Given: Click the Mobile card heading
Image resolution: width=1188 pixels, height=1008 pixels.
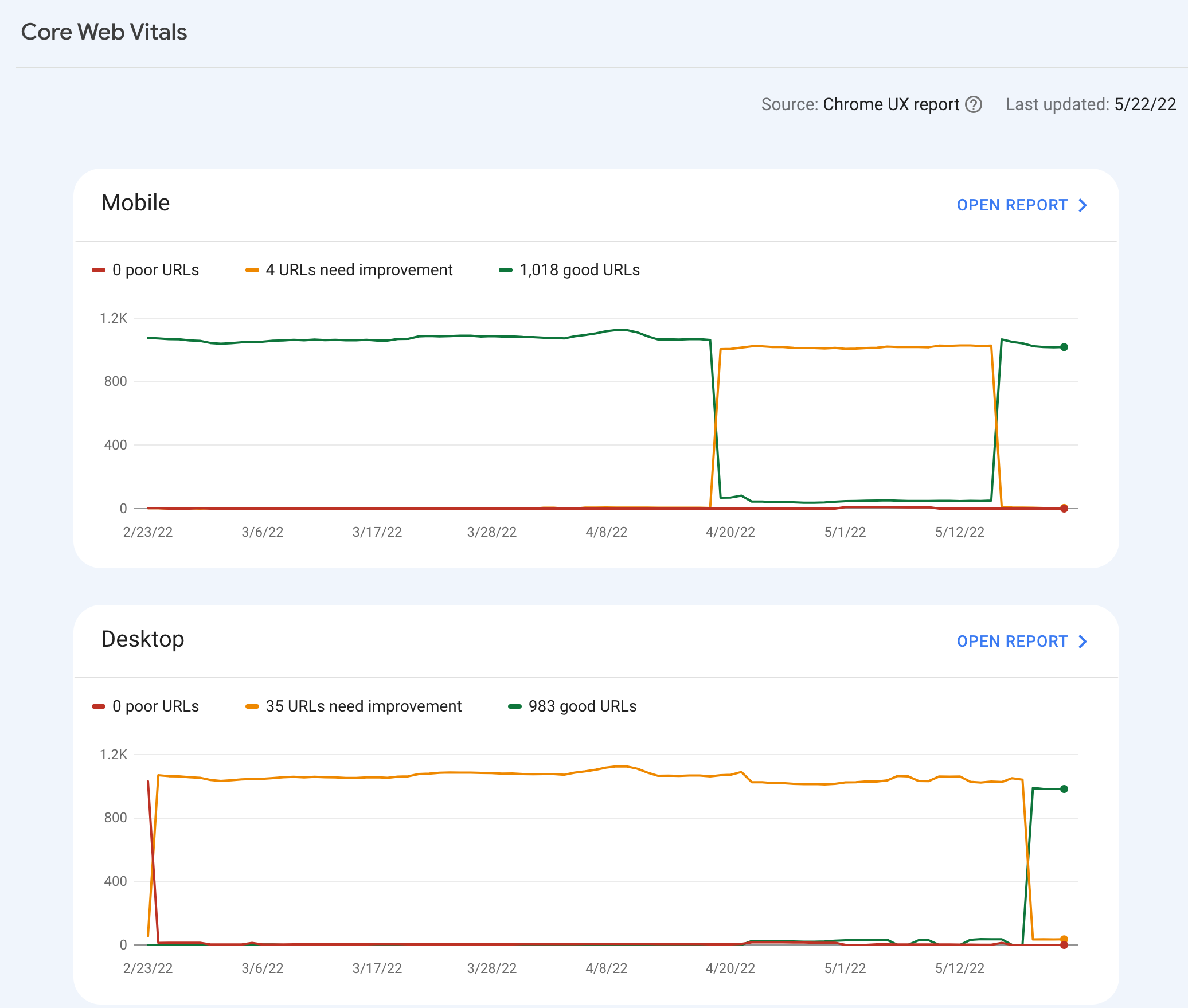Looking at the screenshot, I should [135, 203].
